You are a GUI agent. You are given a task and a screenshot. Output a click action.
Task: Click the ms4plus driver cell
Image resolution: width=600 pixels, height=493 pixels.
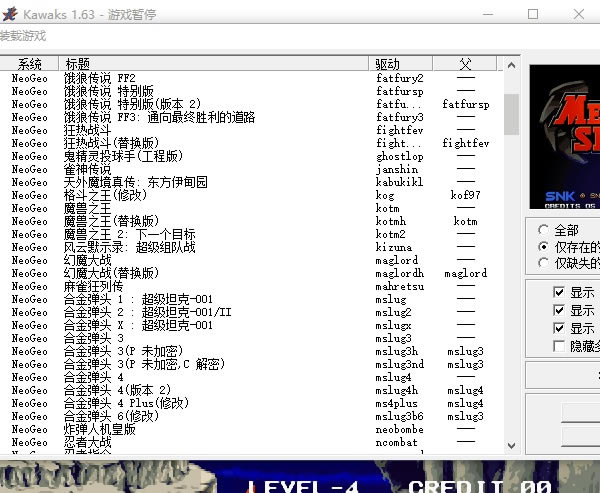click(x=396, y=403)
